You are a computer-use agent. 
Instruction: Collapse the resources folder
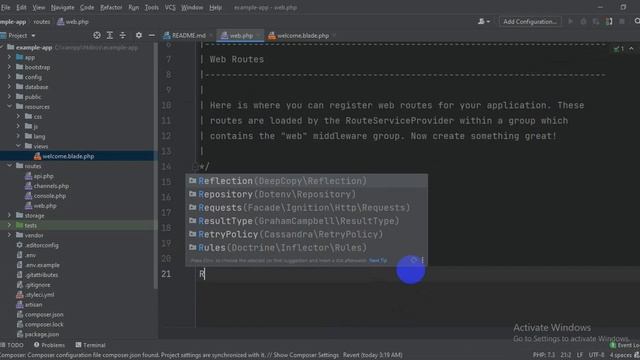coord(9,107)
